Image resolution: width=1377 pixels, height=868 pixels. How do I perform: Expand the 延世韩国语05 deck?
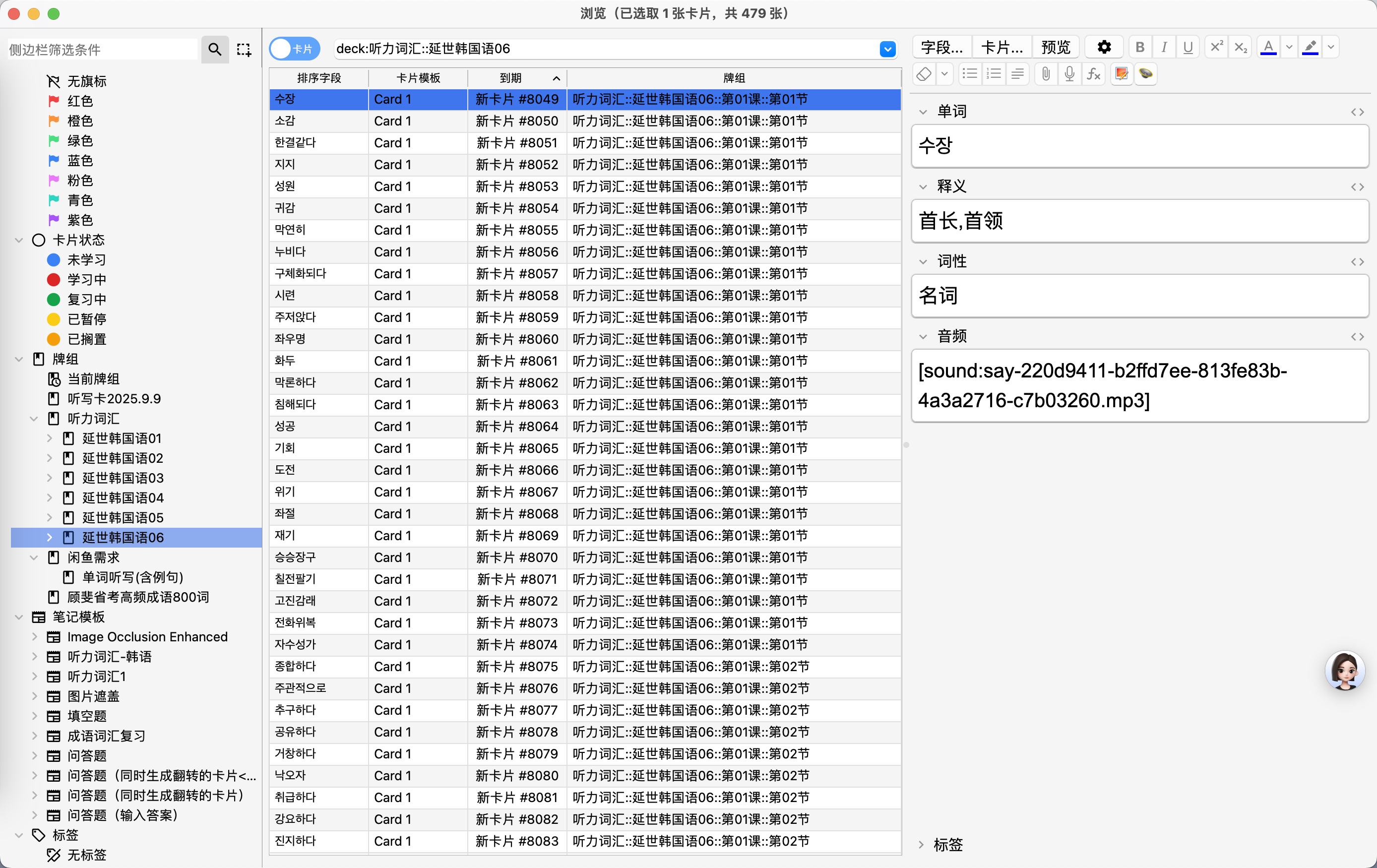click(x=50, y=517)
